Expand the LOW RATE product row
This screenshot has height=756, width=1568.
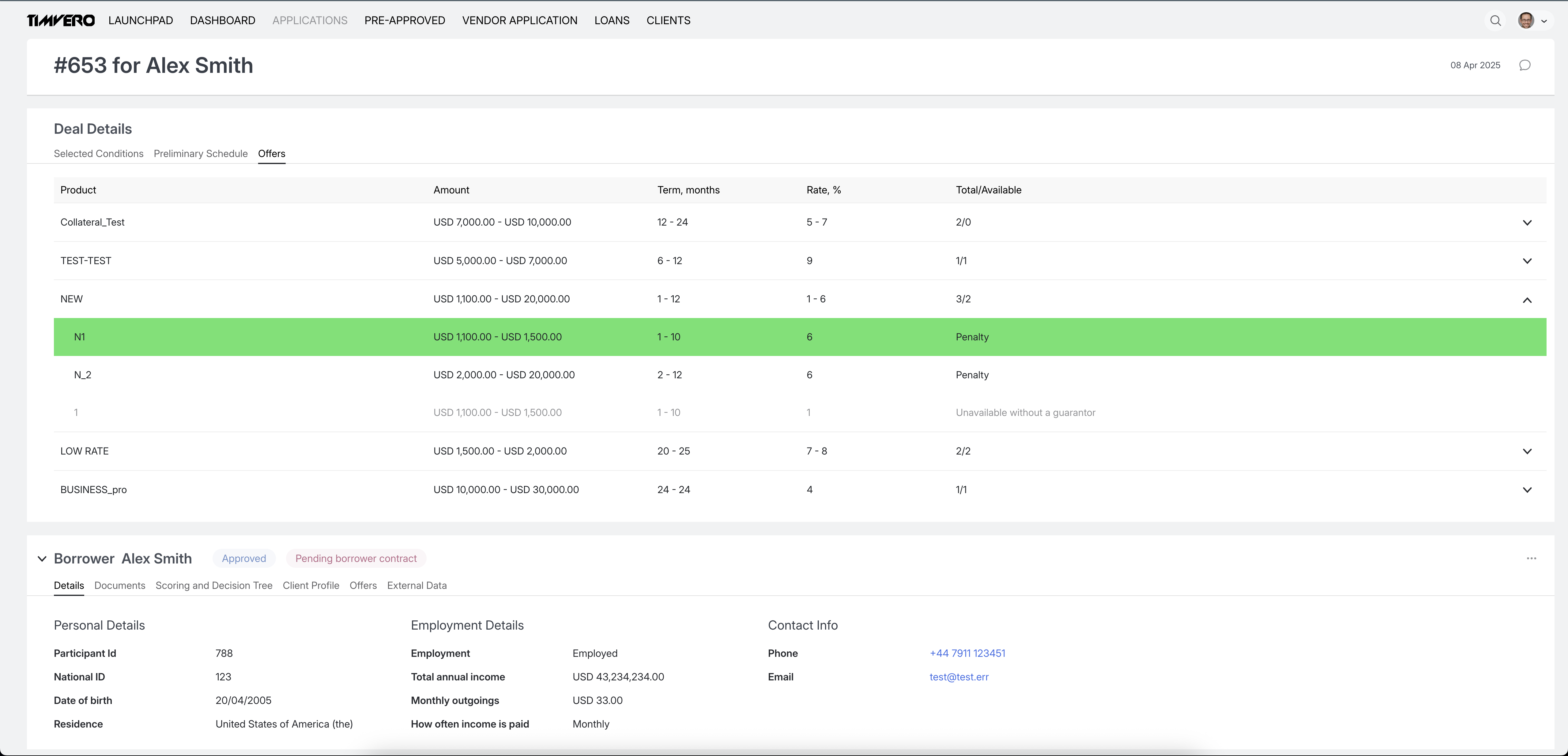(x=1527, y=451)
